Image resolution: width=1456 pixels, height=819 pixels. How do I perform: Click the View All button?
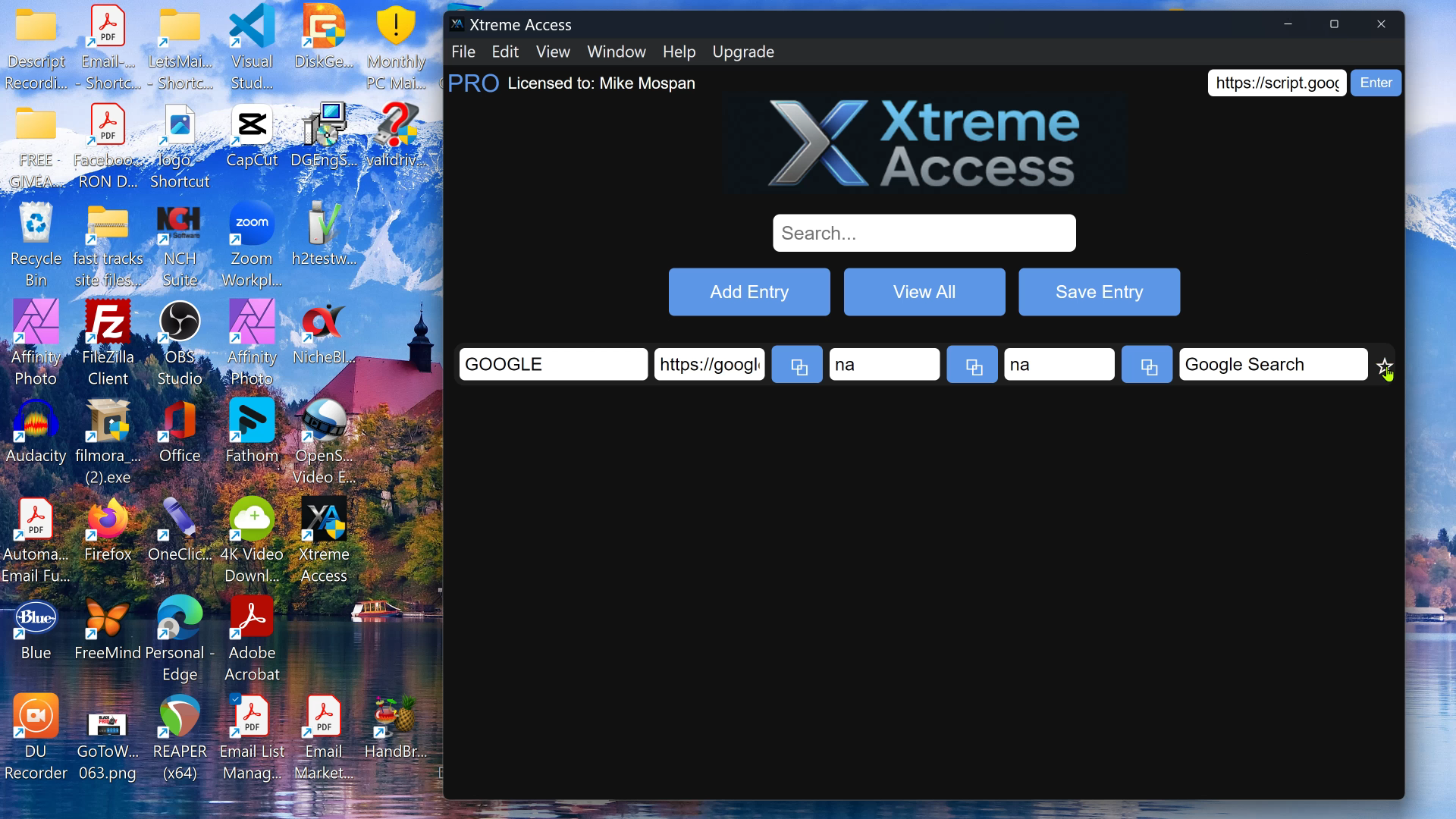click(x=924, y=292)
